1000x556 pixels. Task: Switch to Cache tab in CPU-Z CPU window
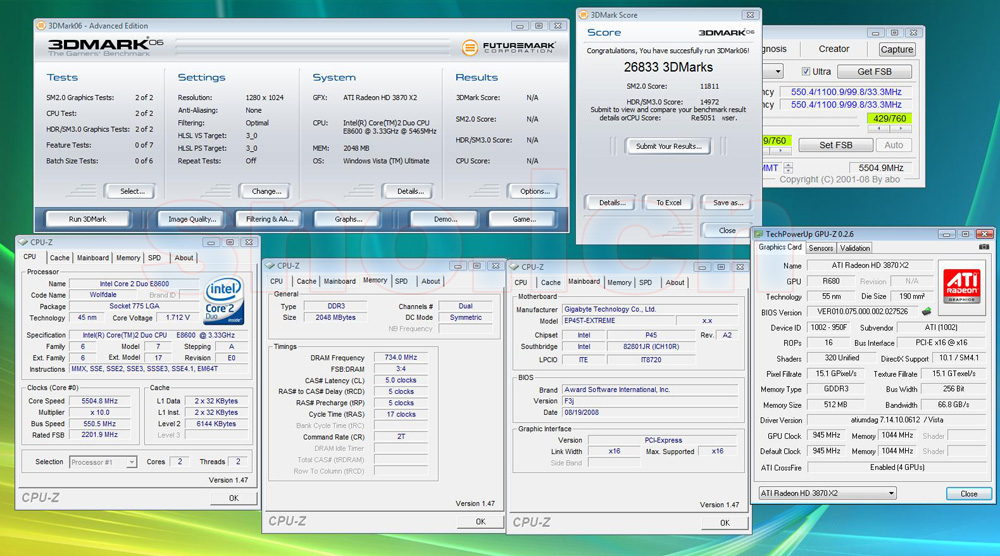click(x=59, y=258)
